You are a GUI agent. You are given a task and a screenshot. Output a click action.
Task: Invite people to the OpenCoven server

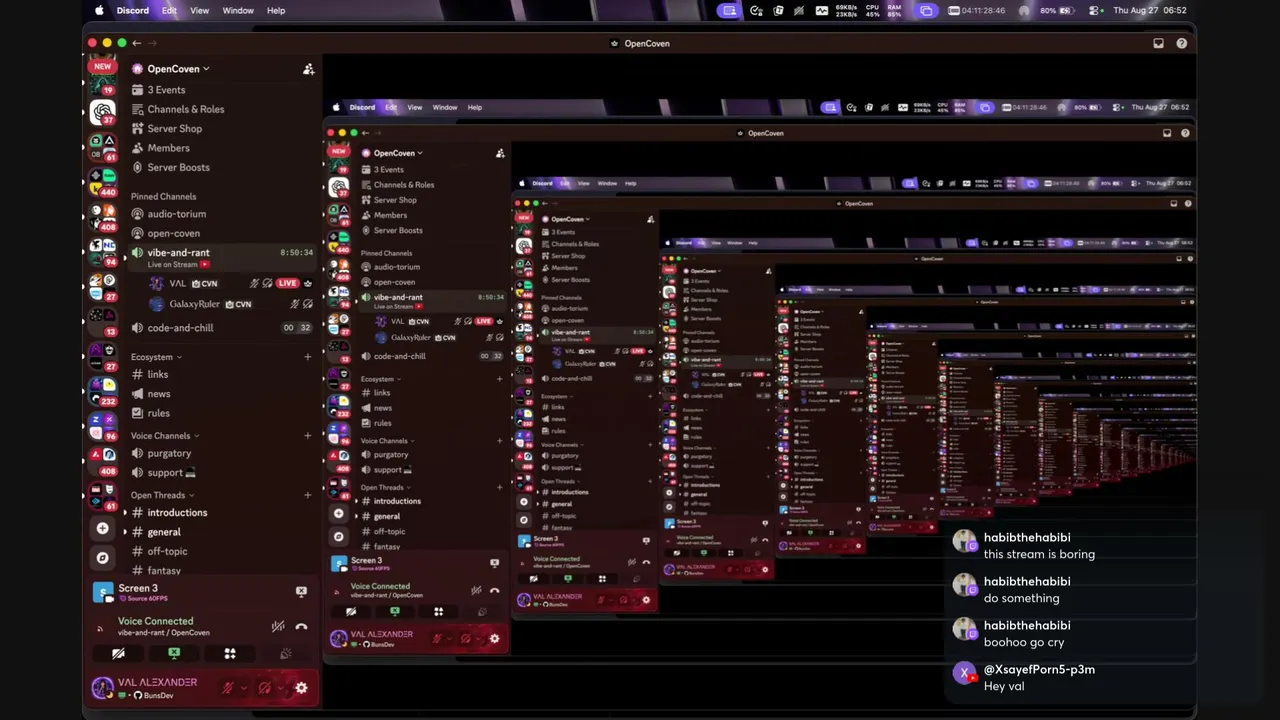[x=308, y=69]
